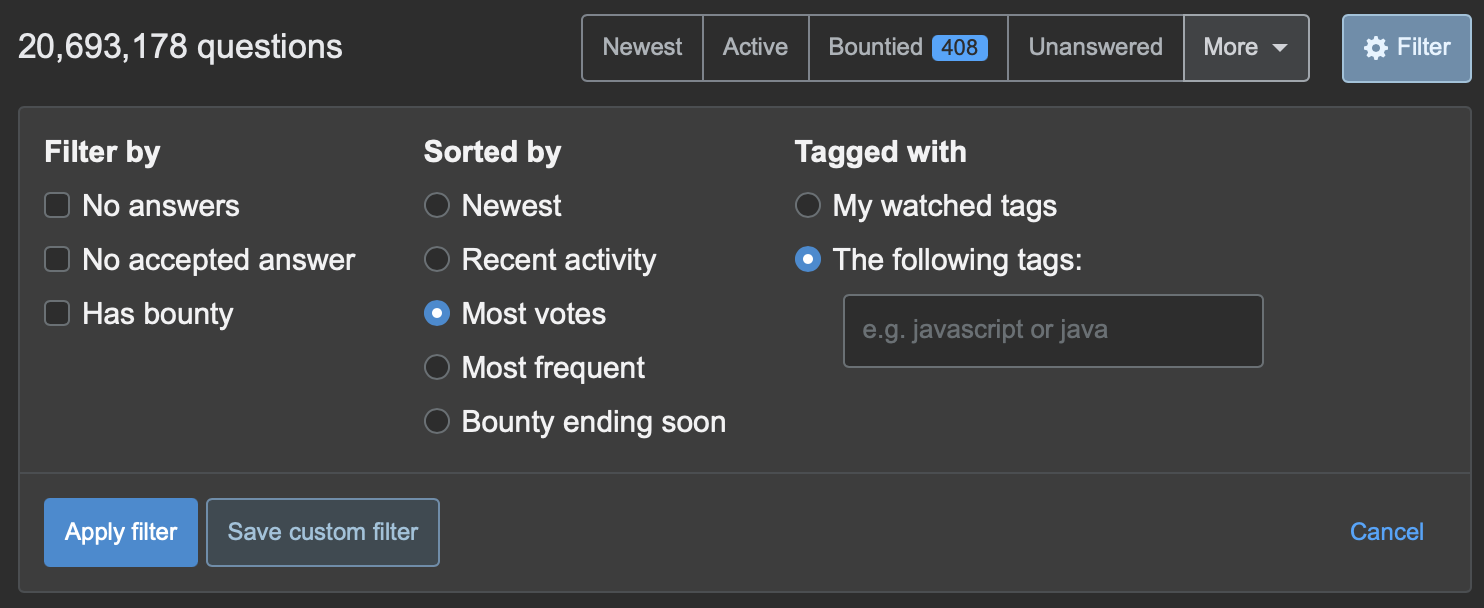Switch to the Newest tab
This screenshot has height=608, width=1484.
coord(642,47)
